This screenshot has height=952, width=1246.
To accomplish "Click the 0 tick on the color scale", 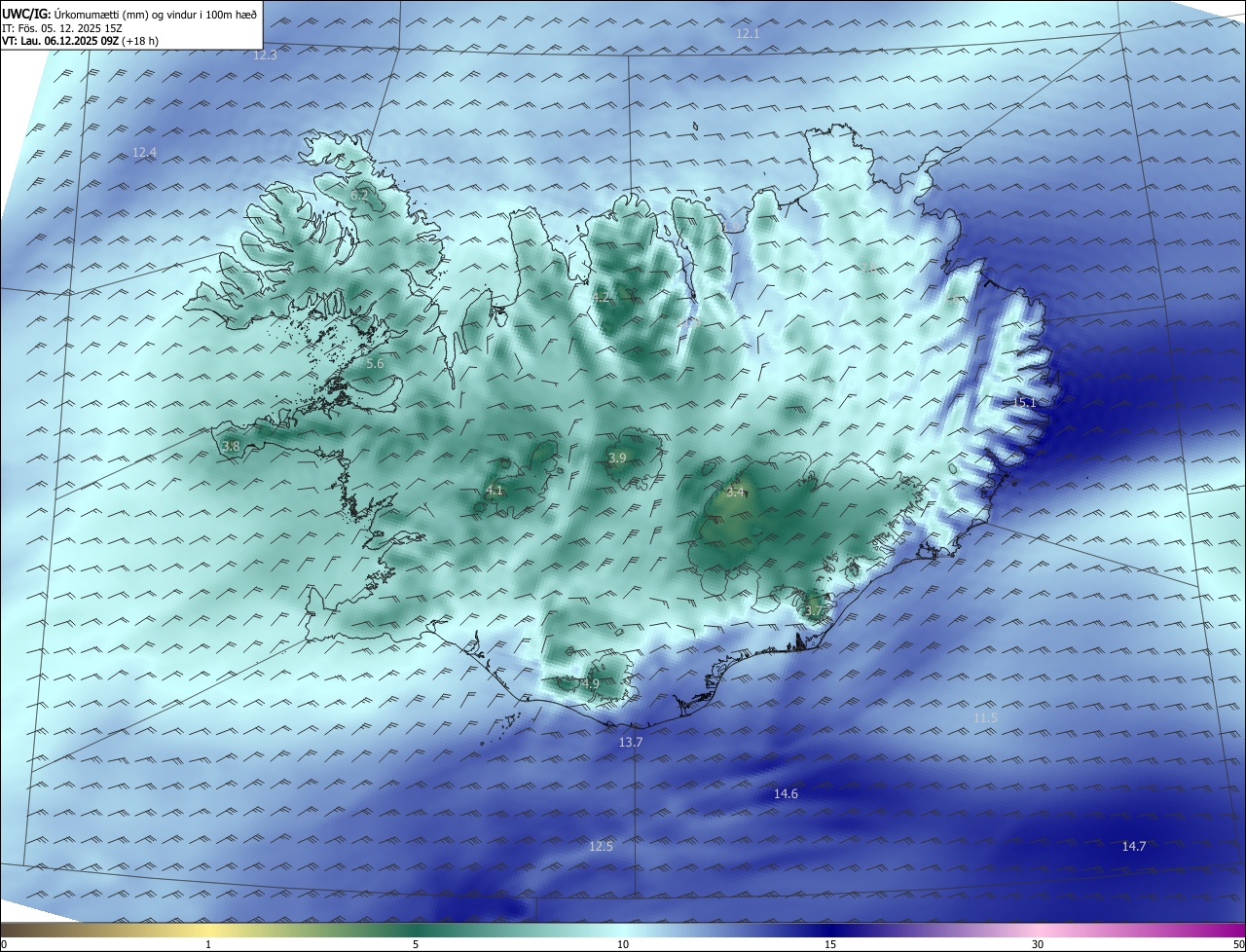I will [x=3, y=945].
